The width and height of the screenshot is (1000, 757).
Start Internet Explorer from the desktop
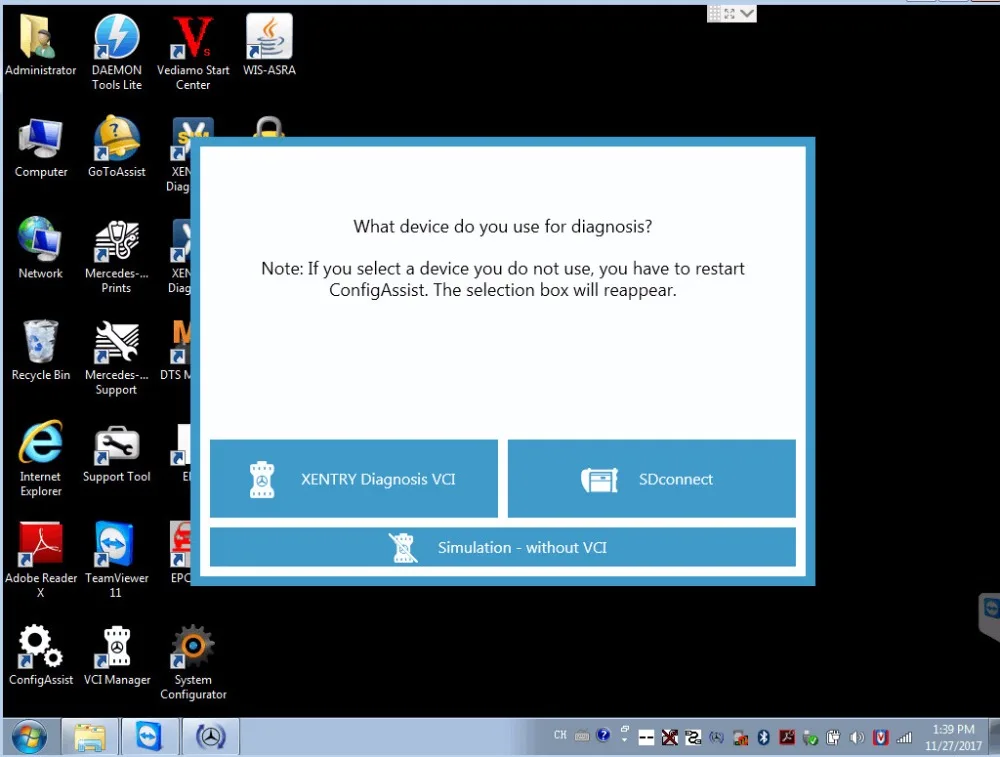click(40, 459)
